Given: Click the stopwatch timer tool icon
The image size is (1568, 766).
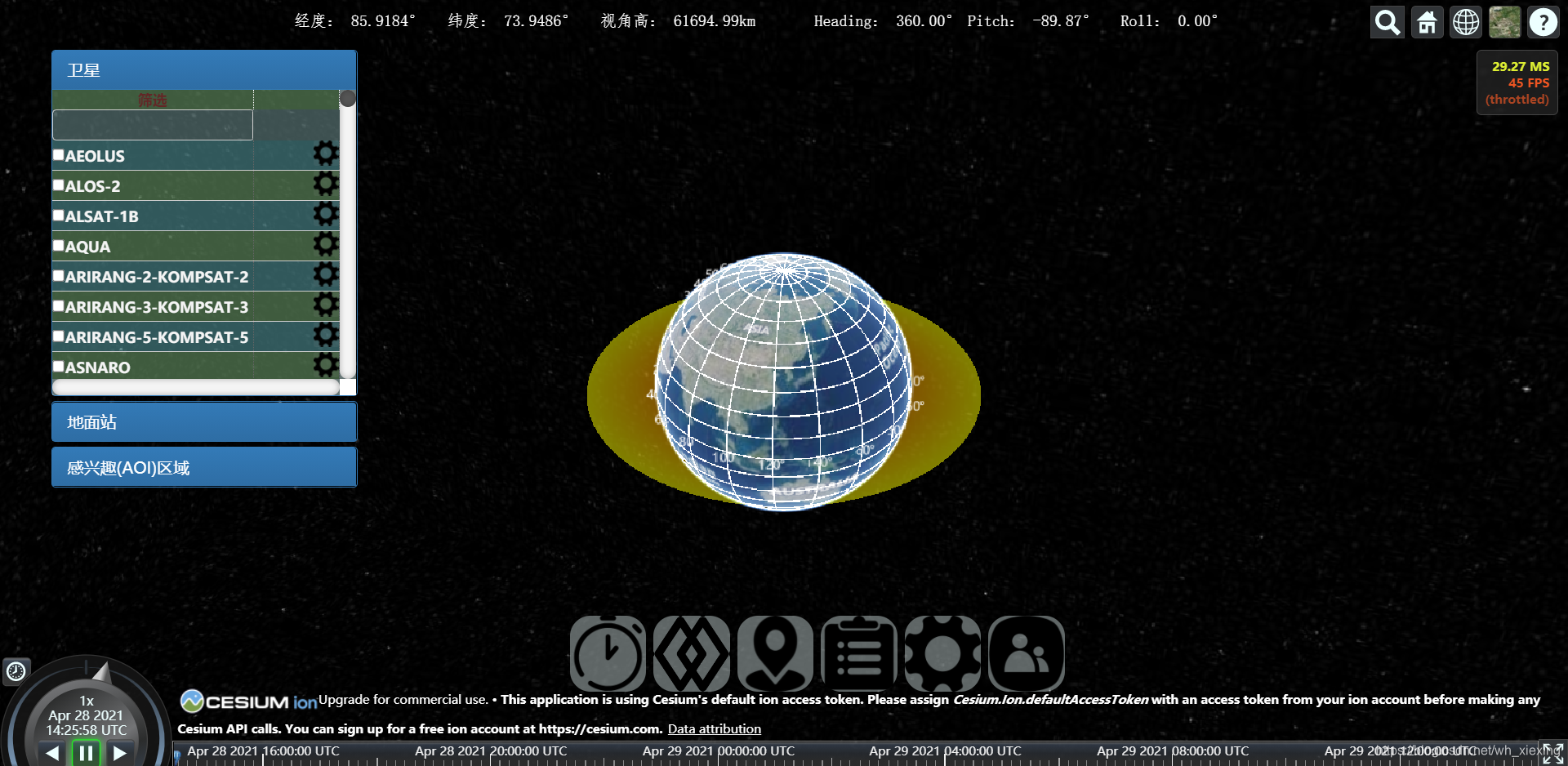Looking at the screenshot, I should [608, 653].
